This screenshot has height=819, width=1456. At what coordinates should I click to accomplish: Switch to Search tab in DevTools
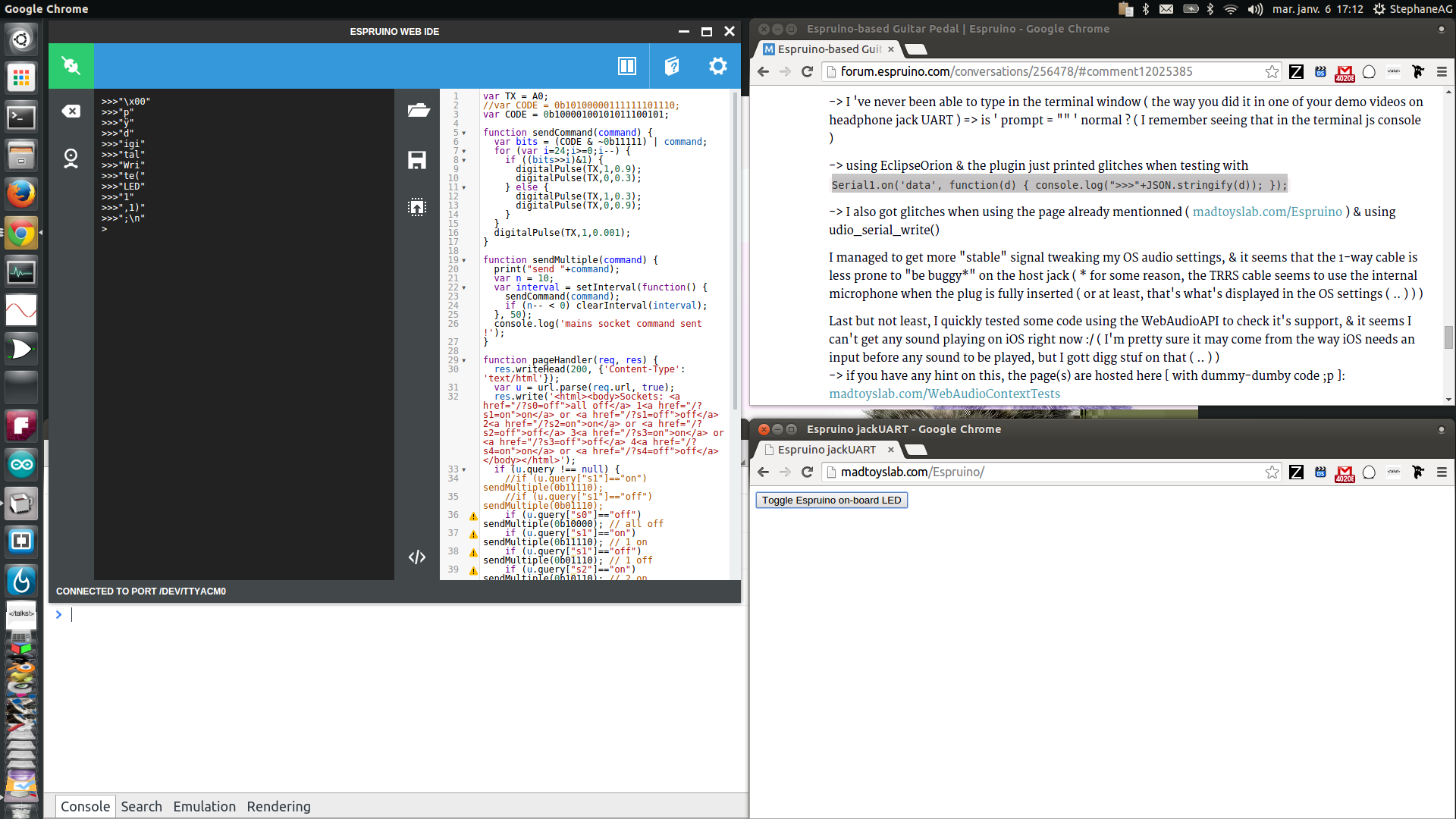pyautogui.click(x=141, y=806)
